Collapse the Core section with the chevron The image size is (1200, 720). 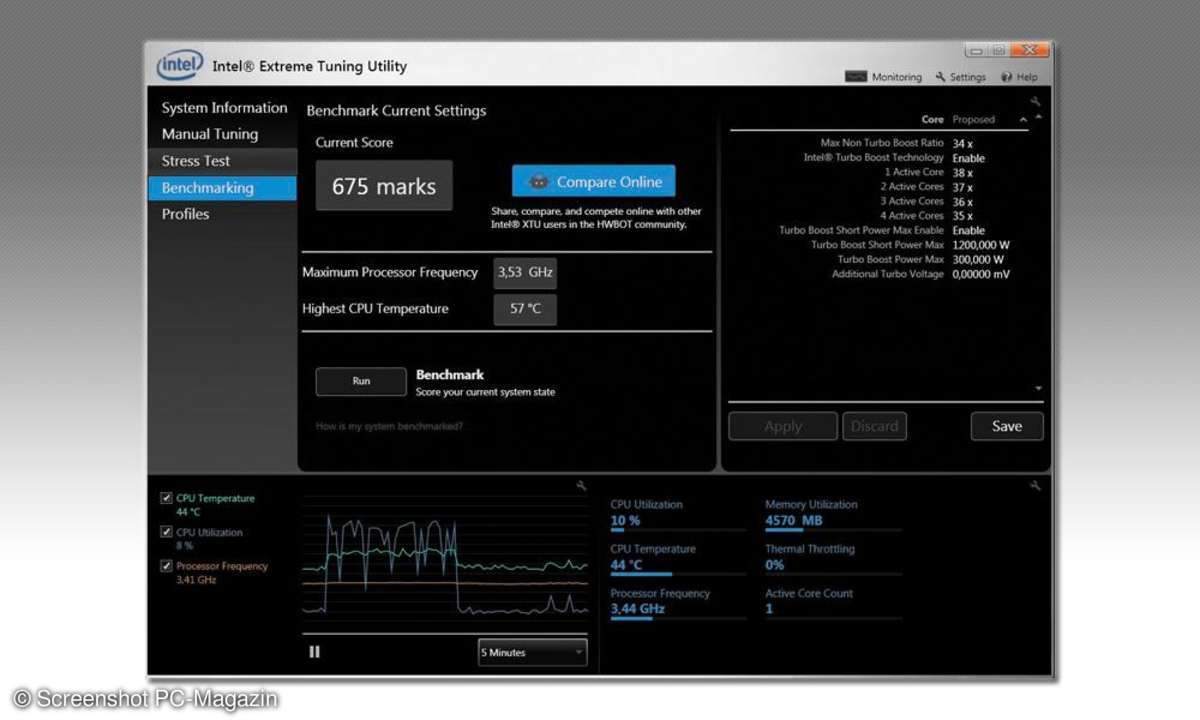(1023, 120)
